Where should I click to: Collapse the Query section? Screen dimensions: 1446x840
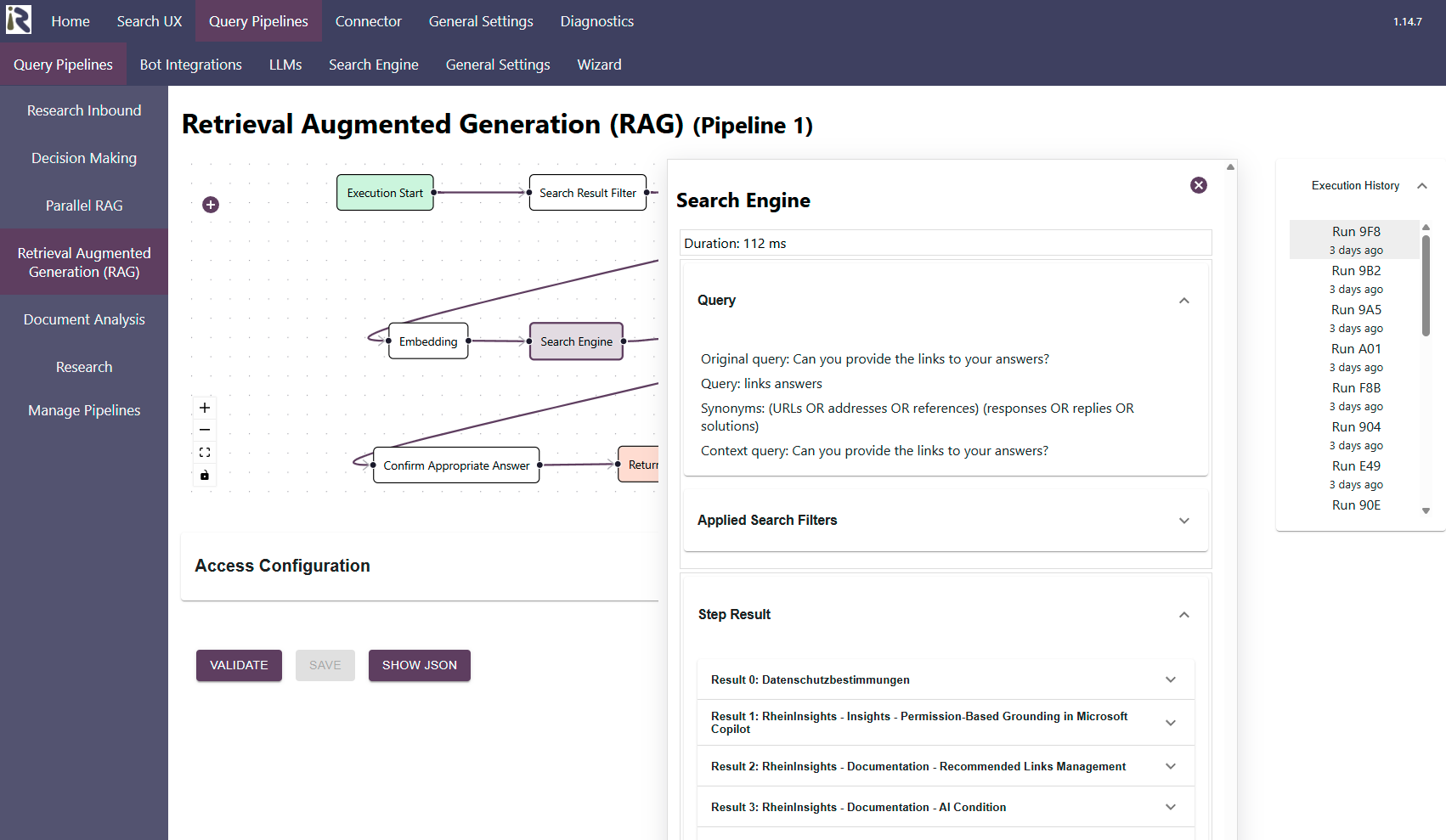click(1183, 301)
